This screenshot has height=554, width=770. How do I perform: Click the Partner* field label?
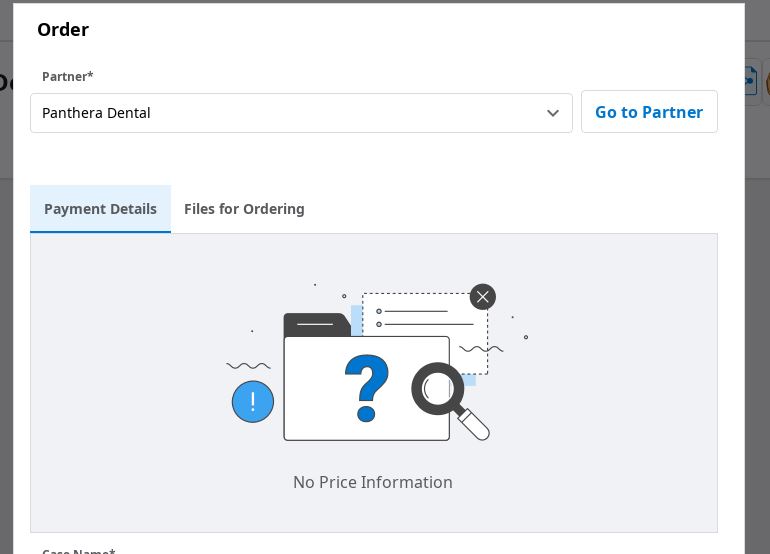[68, 76]
